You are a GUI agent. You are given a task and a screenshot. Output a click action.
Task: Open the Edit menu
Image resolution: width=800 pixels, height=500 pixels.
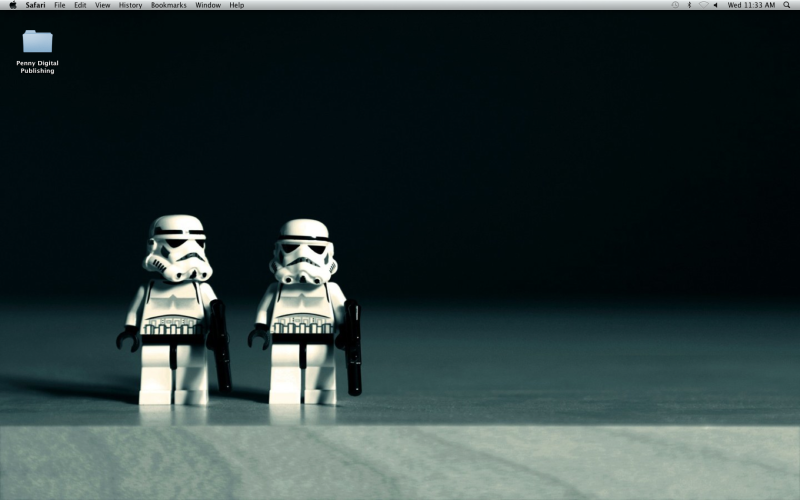80,5
